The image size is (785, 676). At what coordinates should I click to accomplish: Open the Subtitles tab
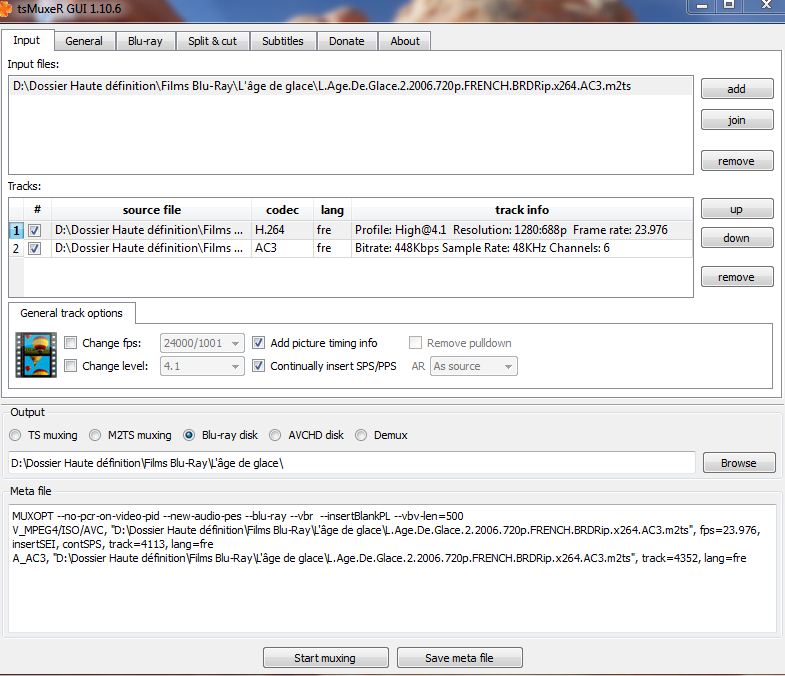click(283, 41)
